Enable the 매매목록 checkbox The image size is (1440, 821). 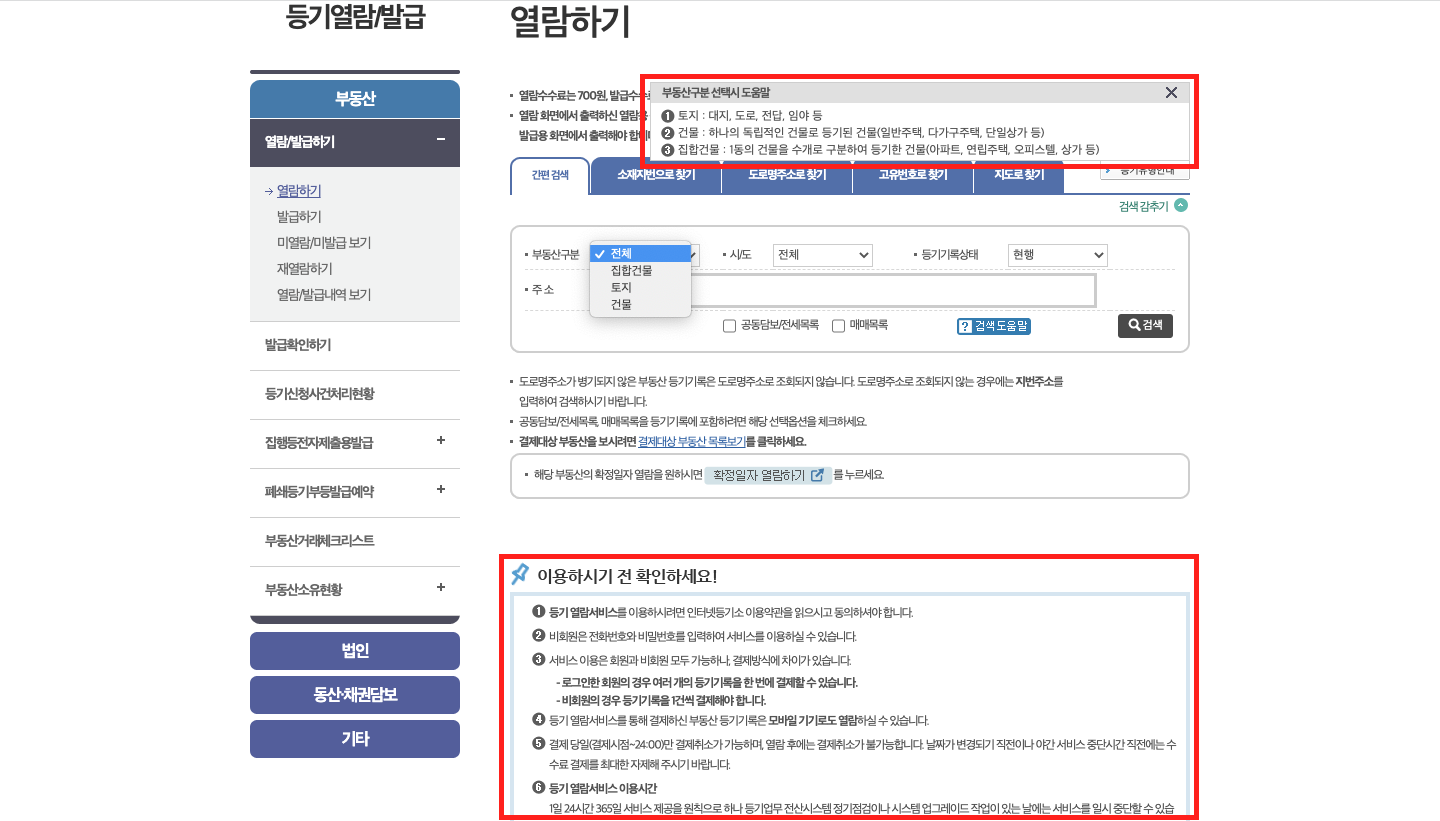[838, 325]
